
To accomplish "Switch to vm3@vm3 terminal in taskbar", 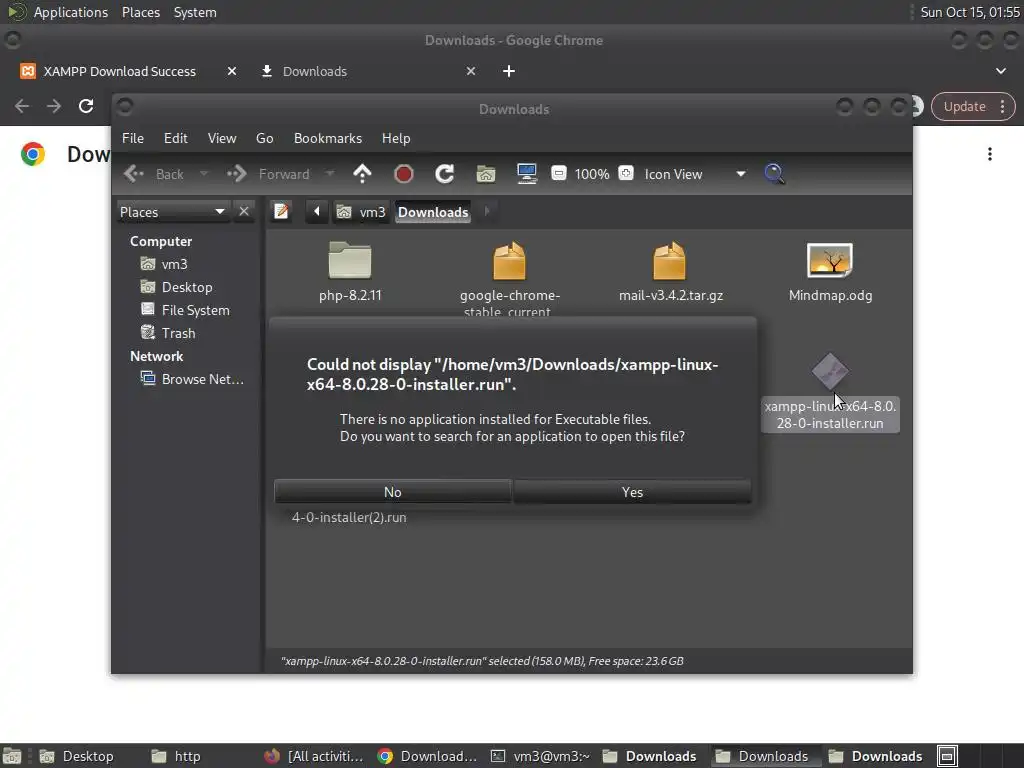I will coord(541,756).
